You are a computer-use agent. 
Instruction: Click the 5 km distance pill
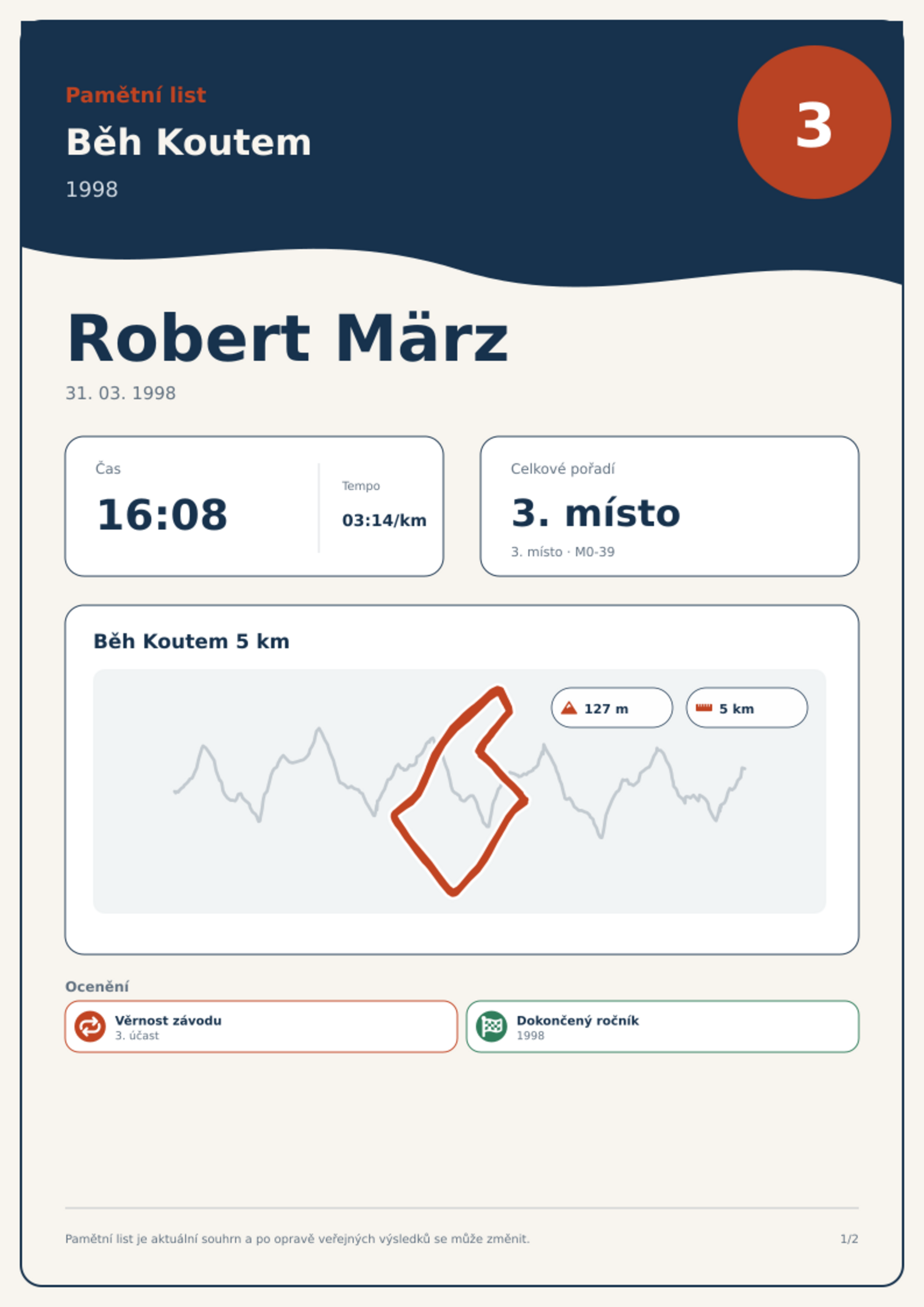(747, 708)
